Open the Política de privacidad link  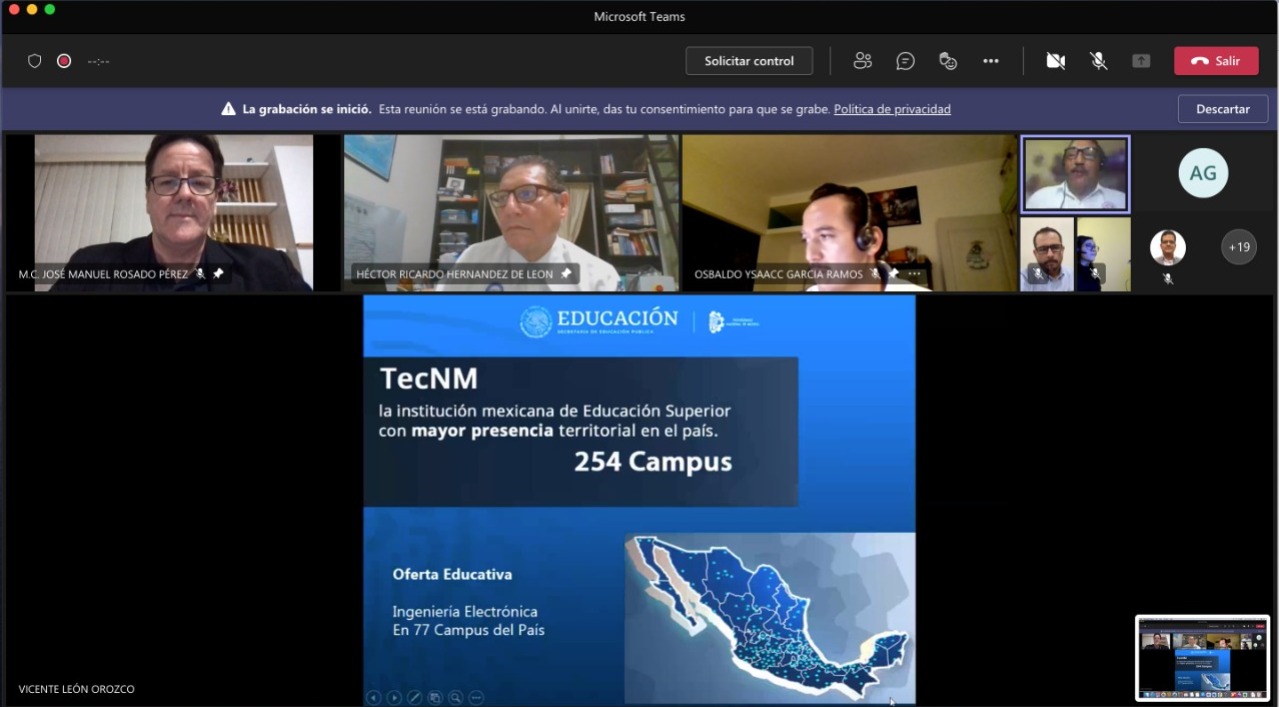coord(892,109)
